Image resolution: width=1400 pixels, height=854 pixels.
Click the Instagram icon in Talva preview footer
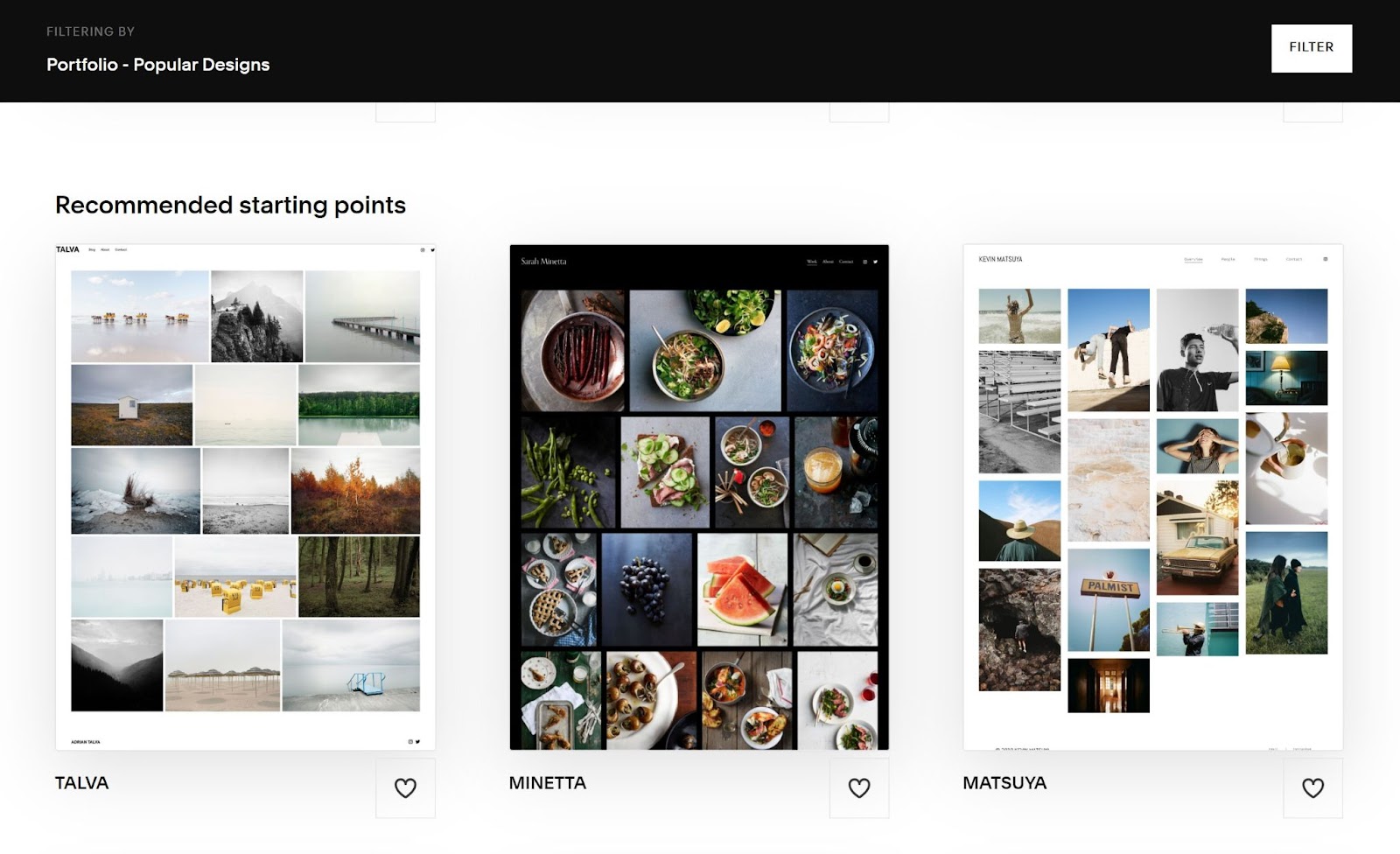click(x=410, y=742)
